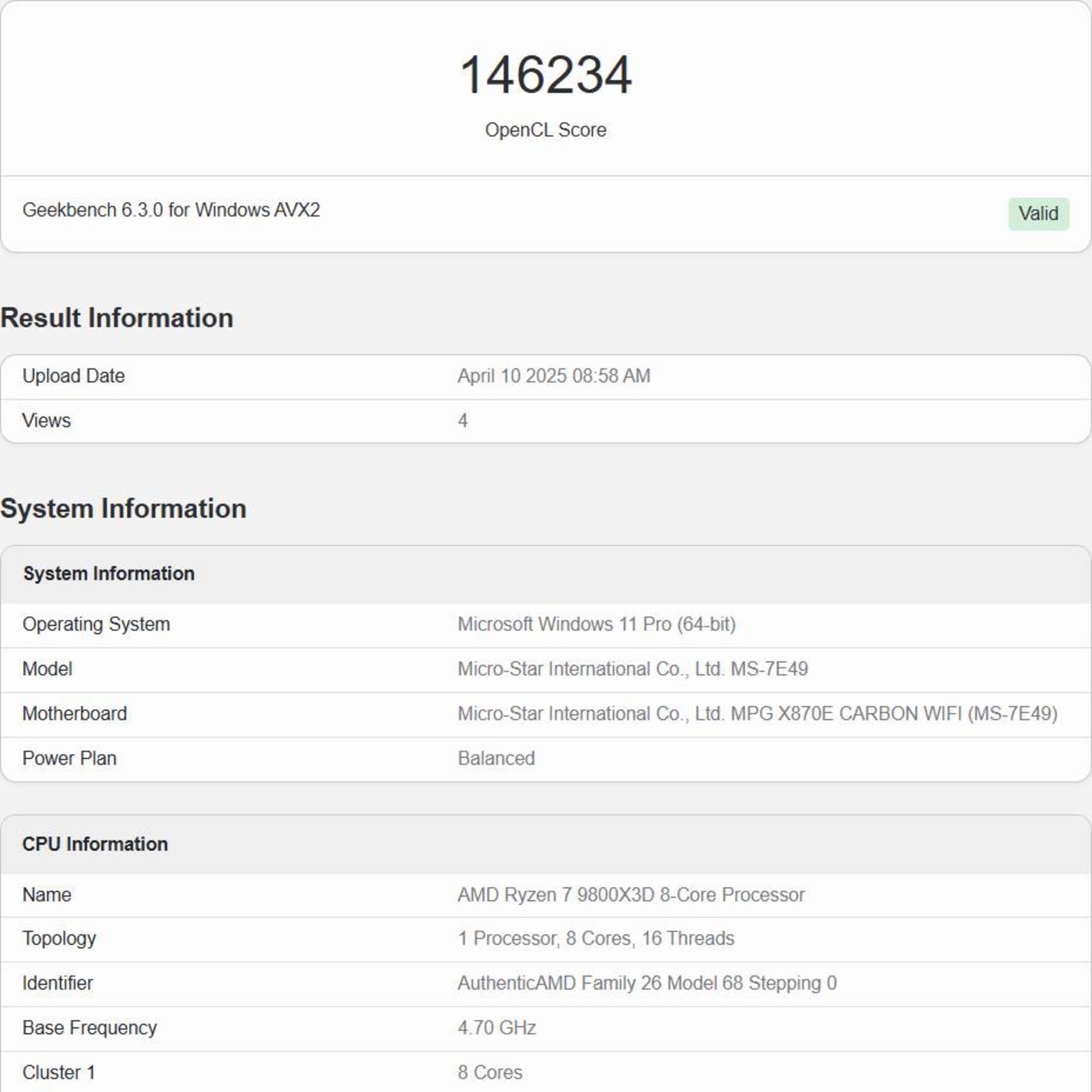1092x1092 pixels.
Task: Click the Result Information heading
Action: [117, 318]
